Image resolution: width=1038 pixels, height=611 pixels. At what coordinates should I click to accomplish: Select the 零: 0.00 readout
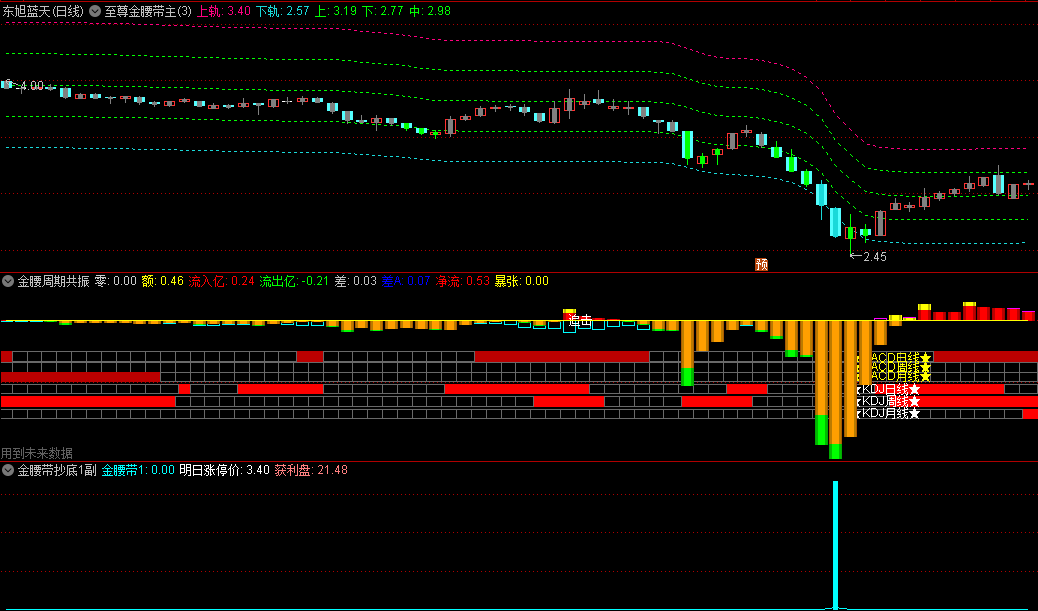click(x=116, y=281)
